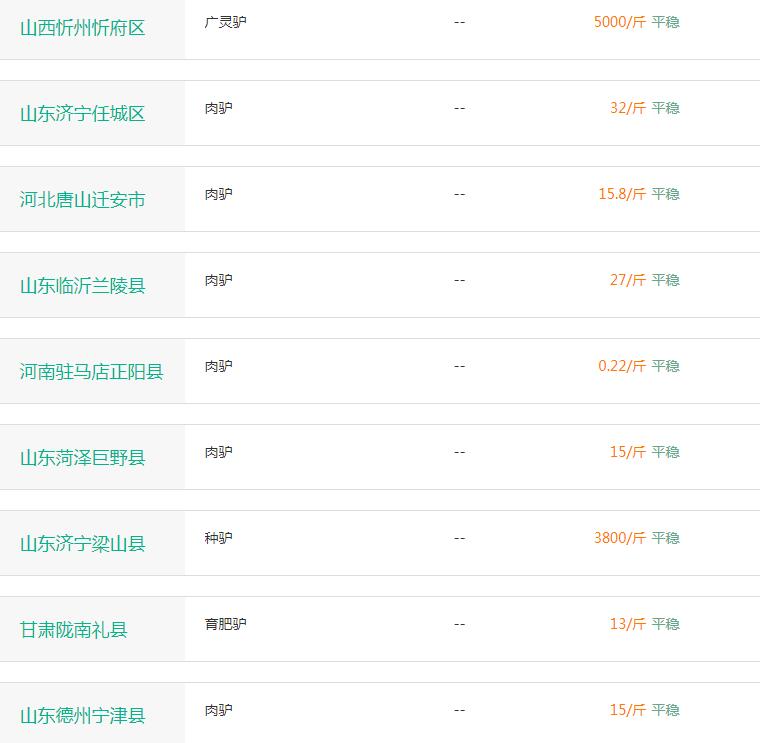The height and width of the screenshot is (743, 760).
Task: Click the 5000/斤 price value
Action: click(620, 22)
